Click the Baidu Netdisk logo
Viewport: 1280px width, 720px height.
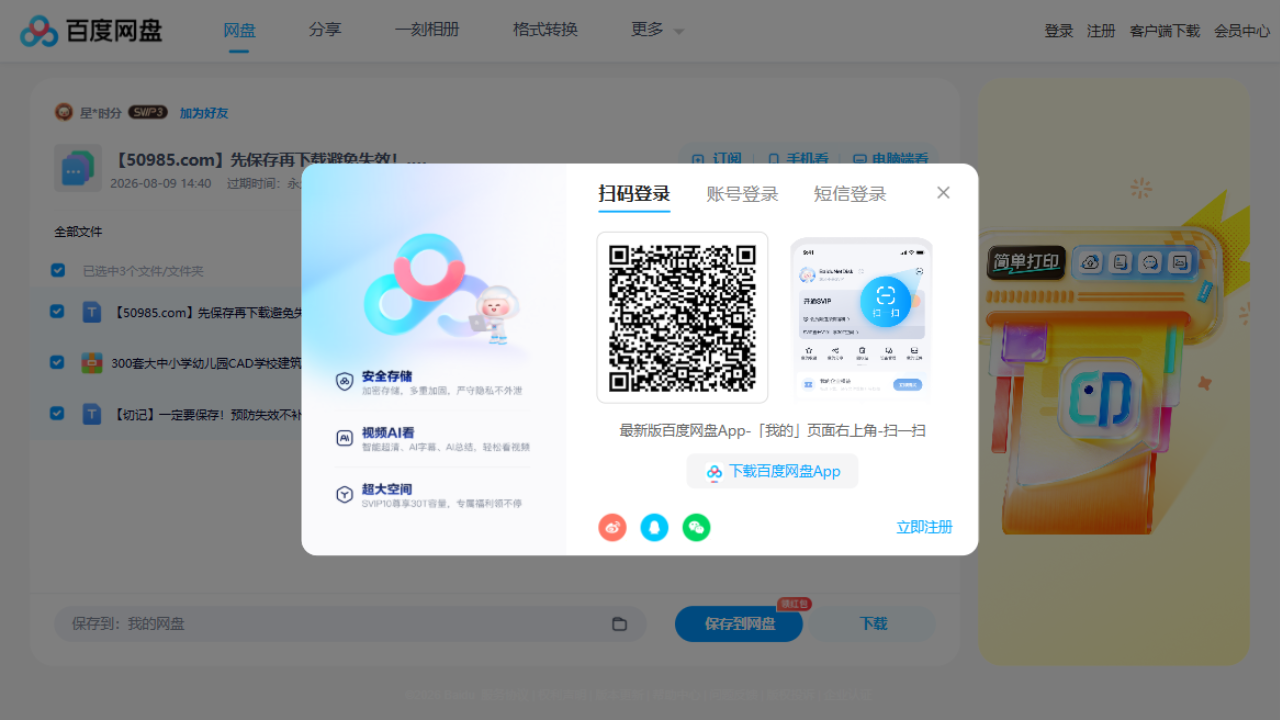[91, 31]
